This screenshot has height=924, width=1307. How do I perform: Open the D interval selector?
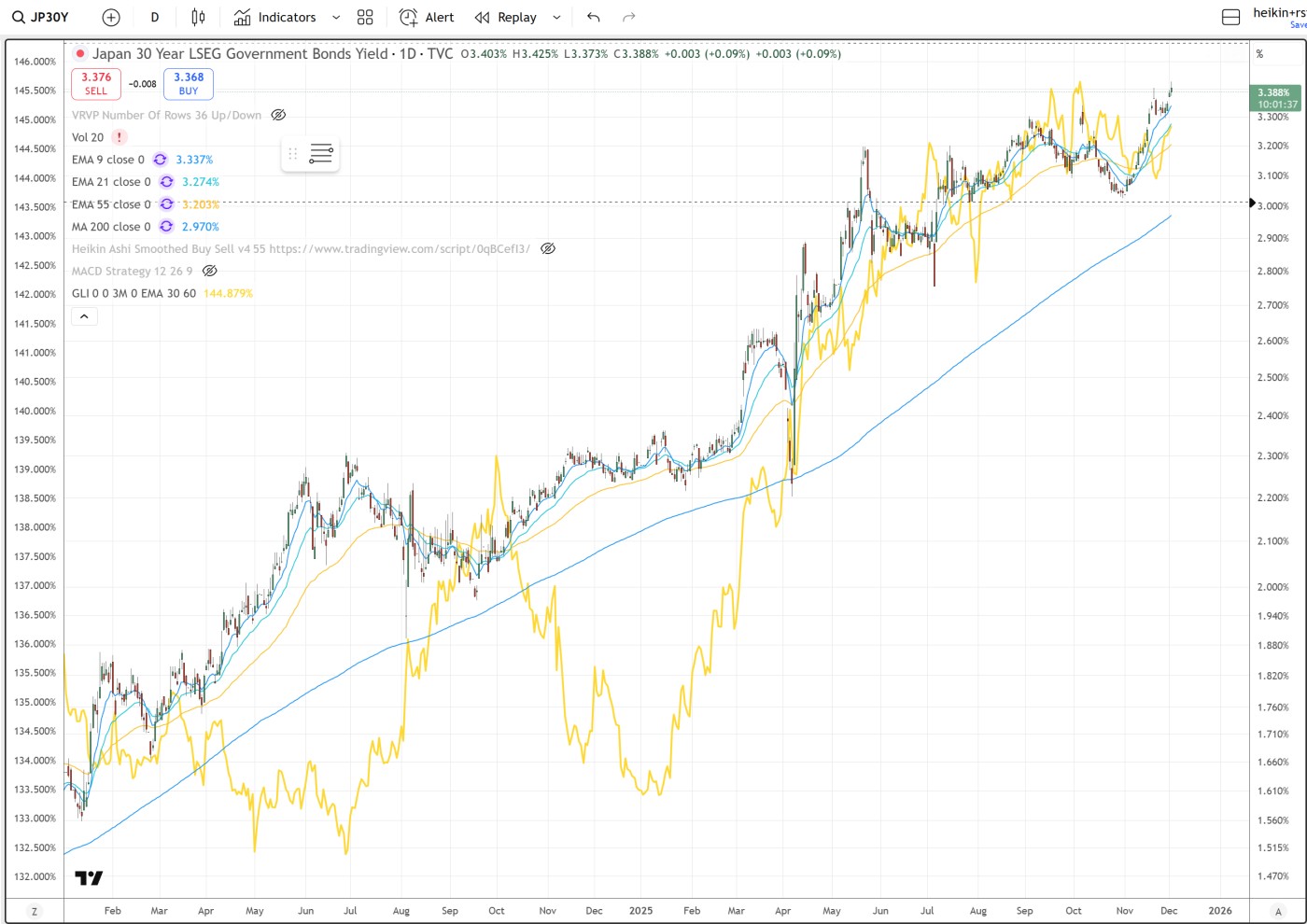coord(155,17)
